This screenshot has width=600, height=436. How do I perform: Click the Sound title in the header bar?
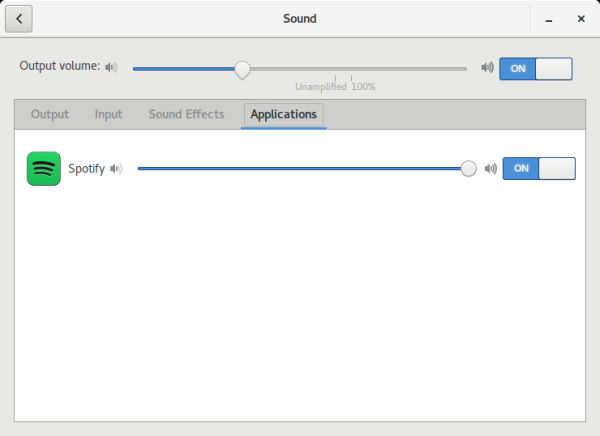coord(300,18)
